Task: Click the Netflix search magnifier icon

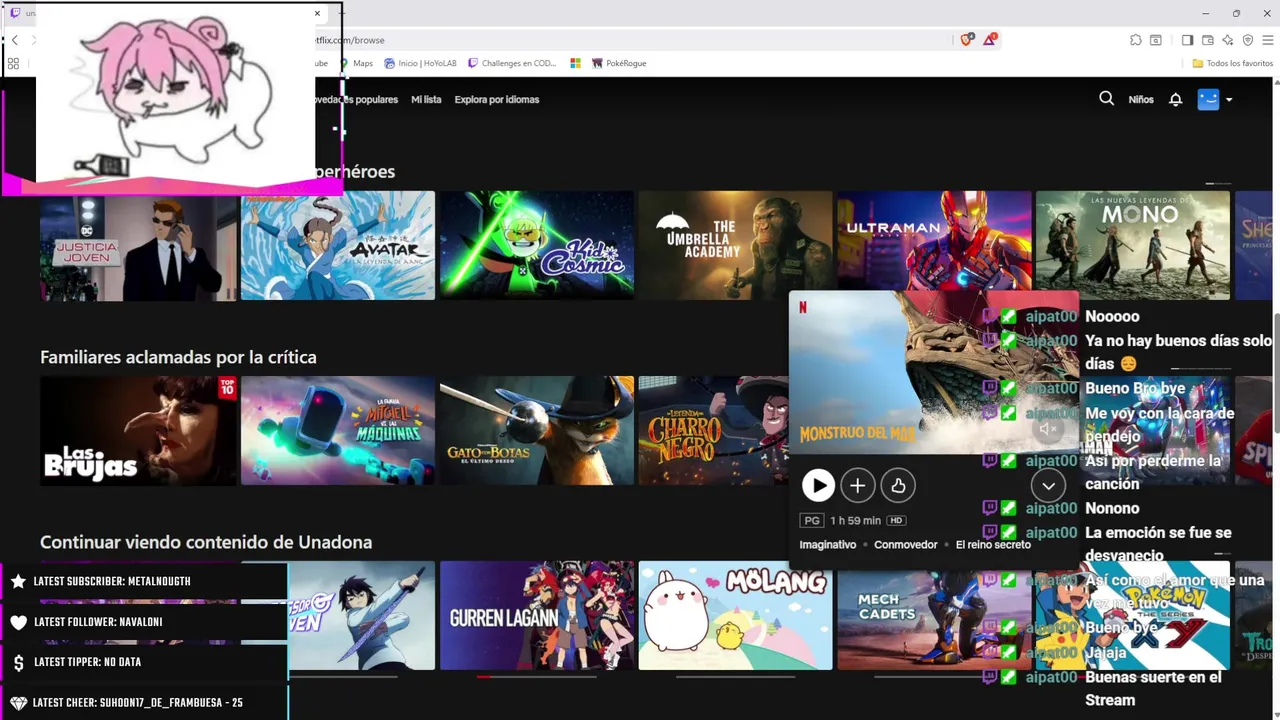Action: (1106, 99)
